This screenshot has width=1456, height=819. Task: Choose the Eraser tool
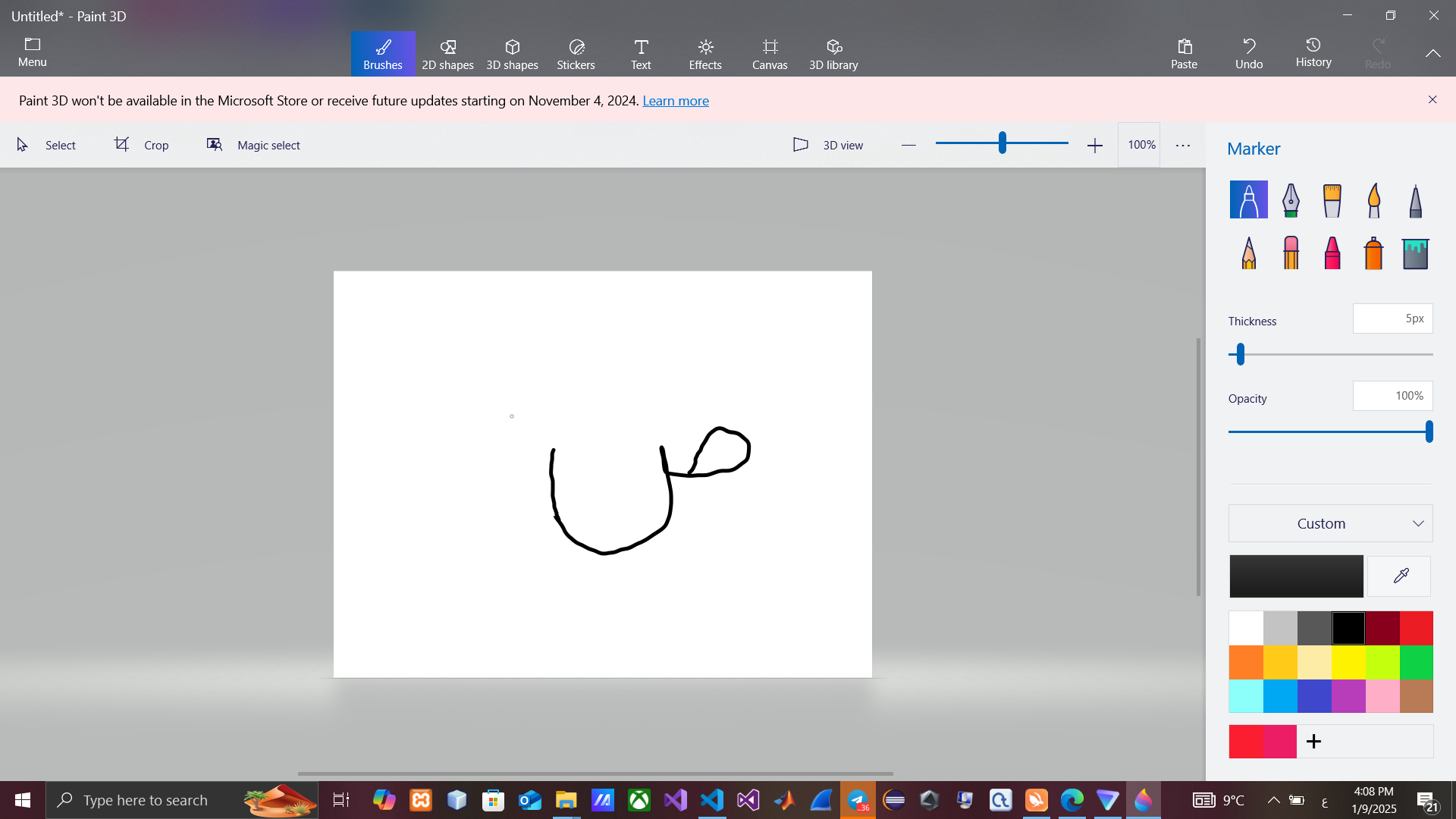click(1291, 253)
